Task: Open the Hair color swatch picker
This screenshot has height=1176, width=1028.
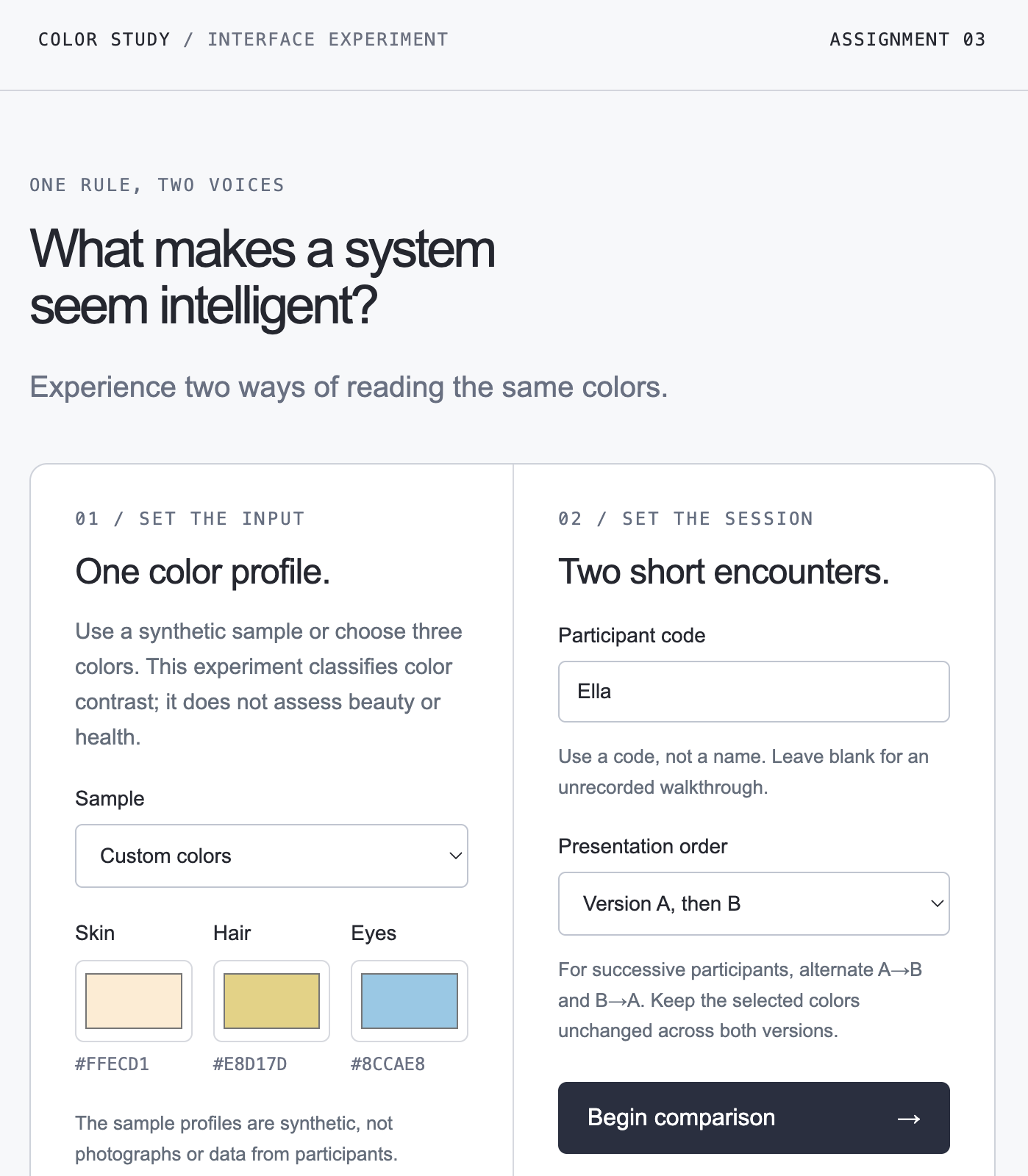Action: [x=271, y=1001]
